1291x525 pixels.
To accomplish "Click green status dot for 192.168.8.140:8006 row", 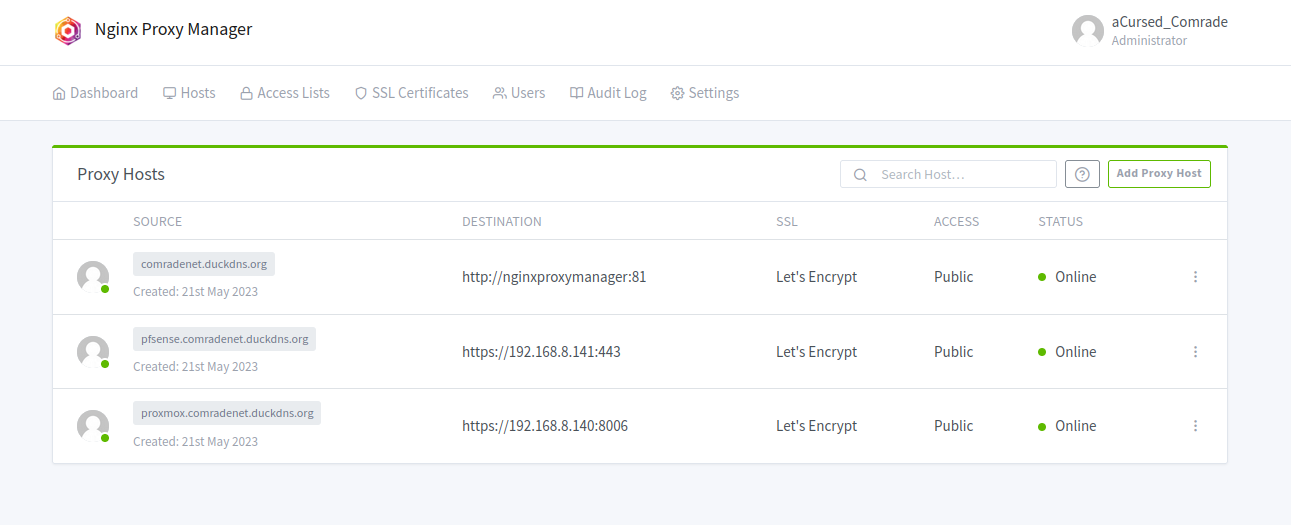I will point(1042,427).
